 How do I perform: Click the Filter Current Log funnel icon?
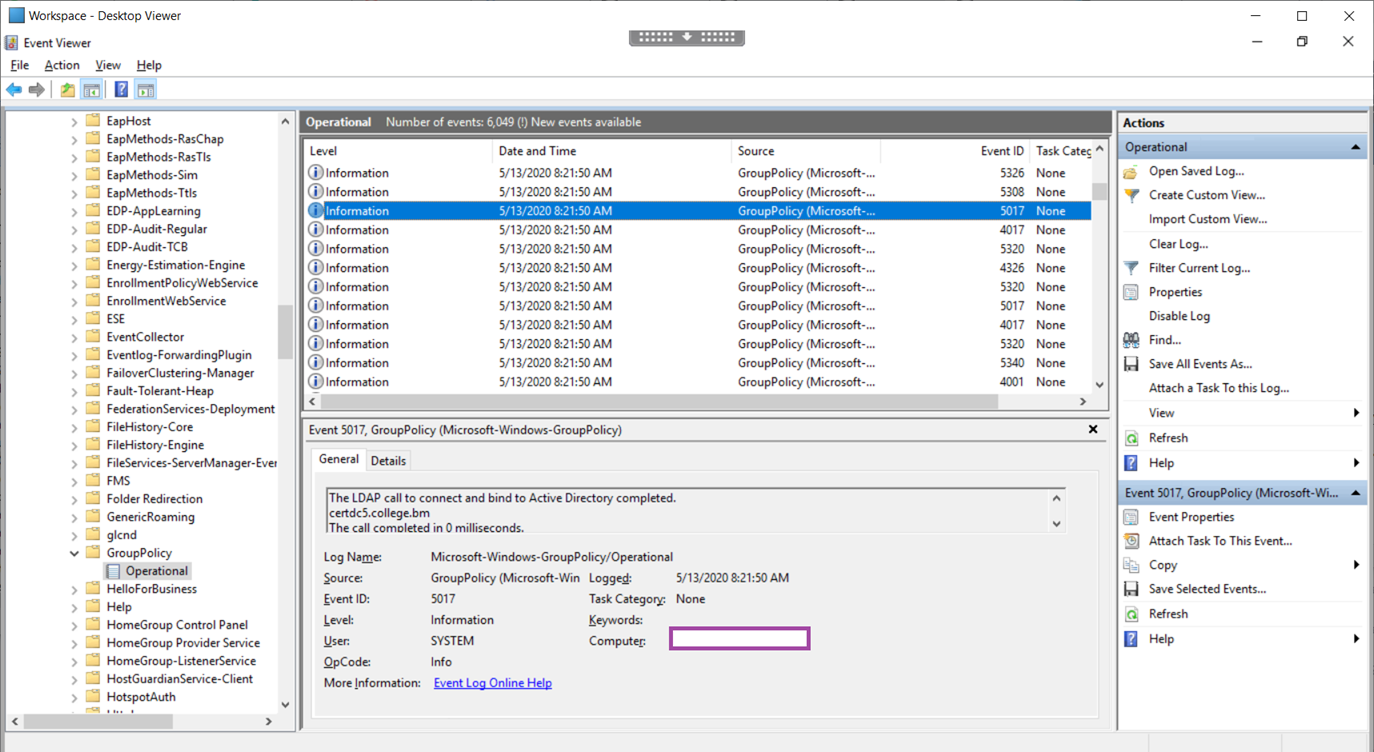pyautogui.click(x=1131, y=268)
